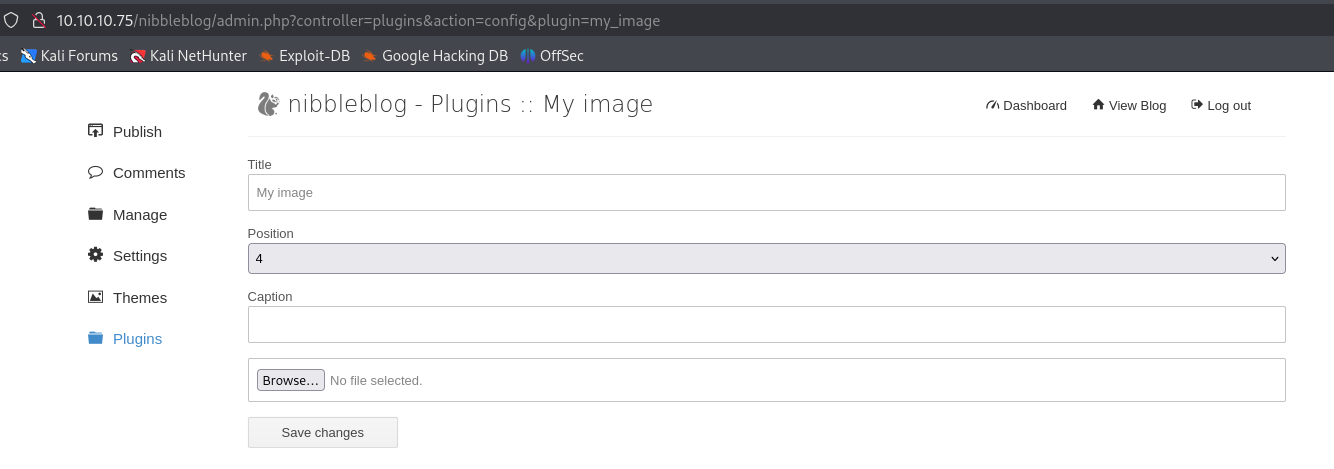Viewport: 1334px width, 469px height.
Task: Click the Publish sidebar icon
Action: coord(96,131)
